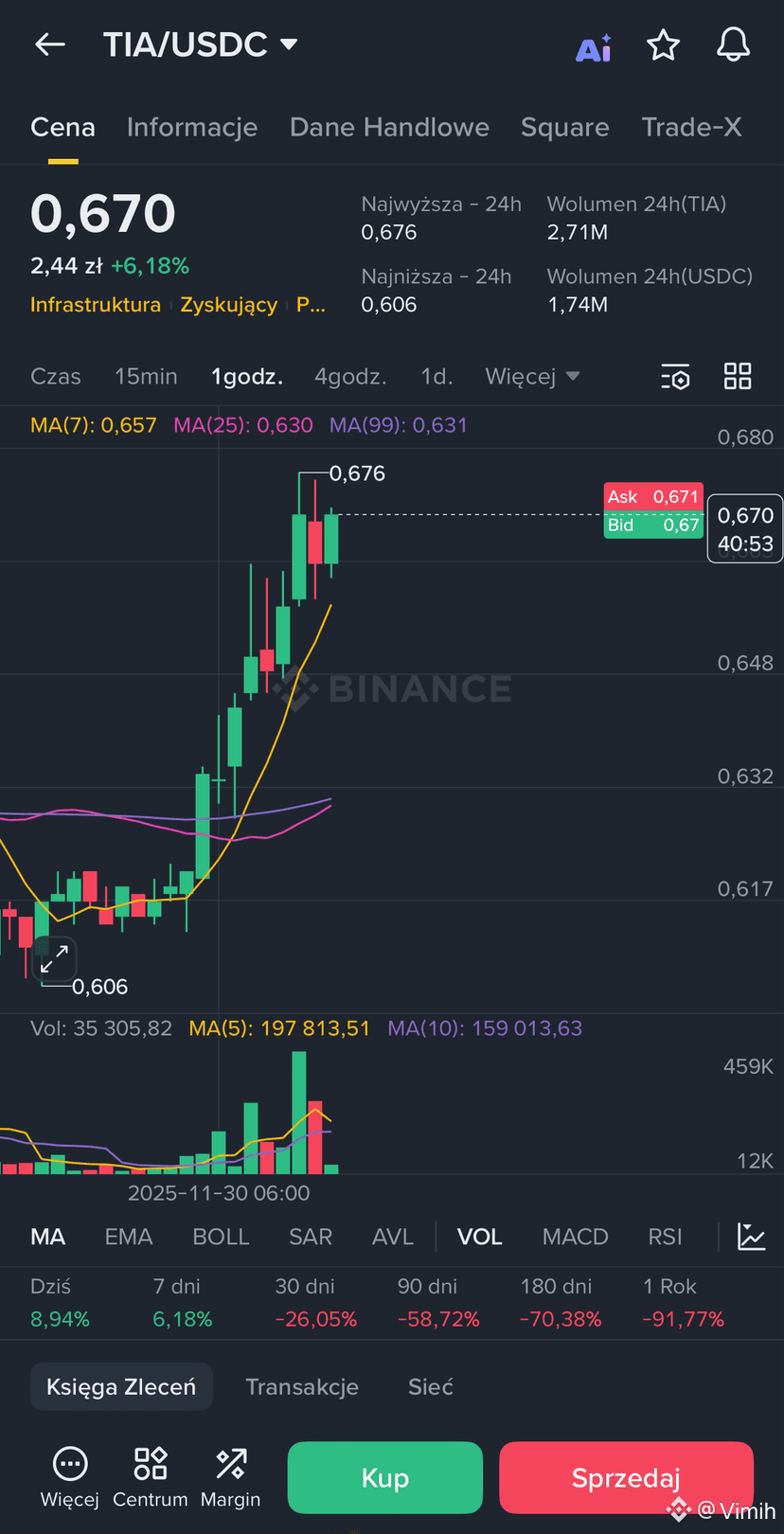Tap MA(10): 159 013,63 volume label

point(485,1028)
